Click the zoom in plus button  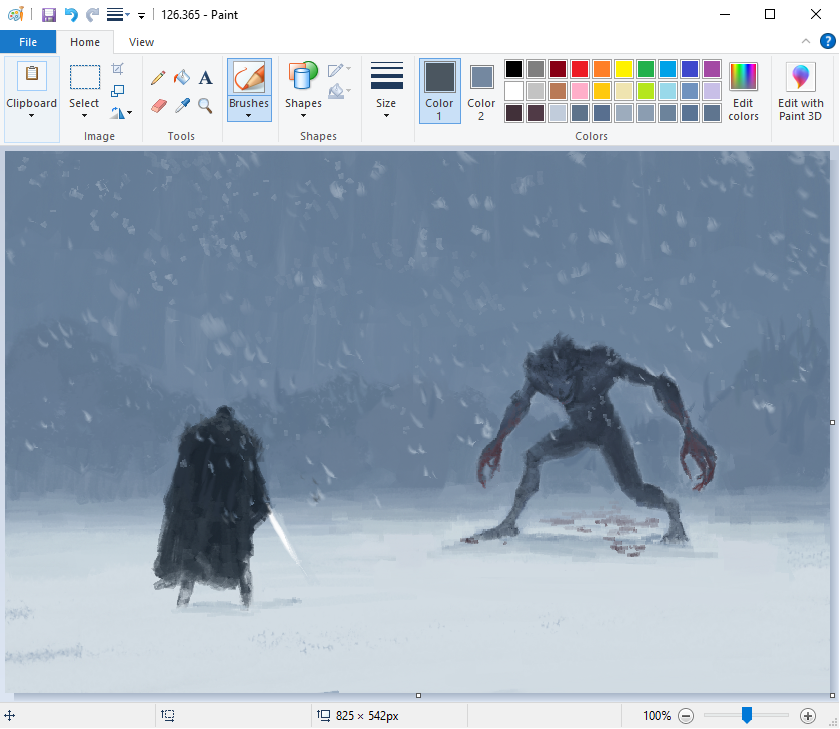(x=808, y=716)
